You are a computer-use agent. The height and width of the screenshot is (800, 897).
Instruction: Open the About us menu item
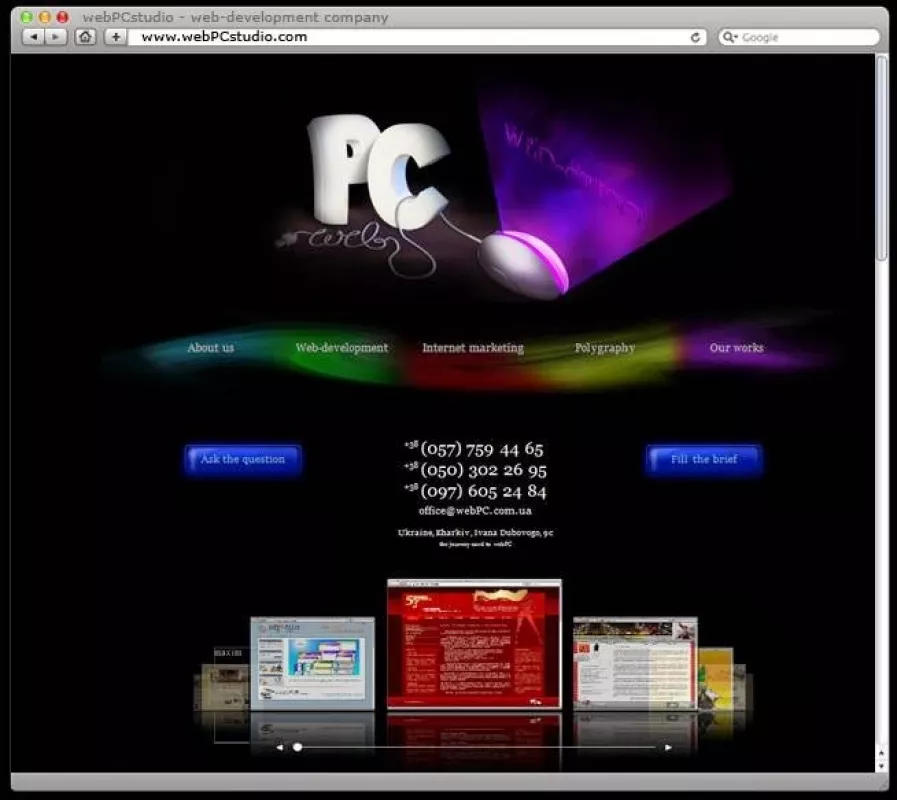(210, 348)
